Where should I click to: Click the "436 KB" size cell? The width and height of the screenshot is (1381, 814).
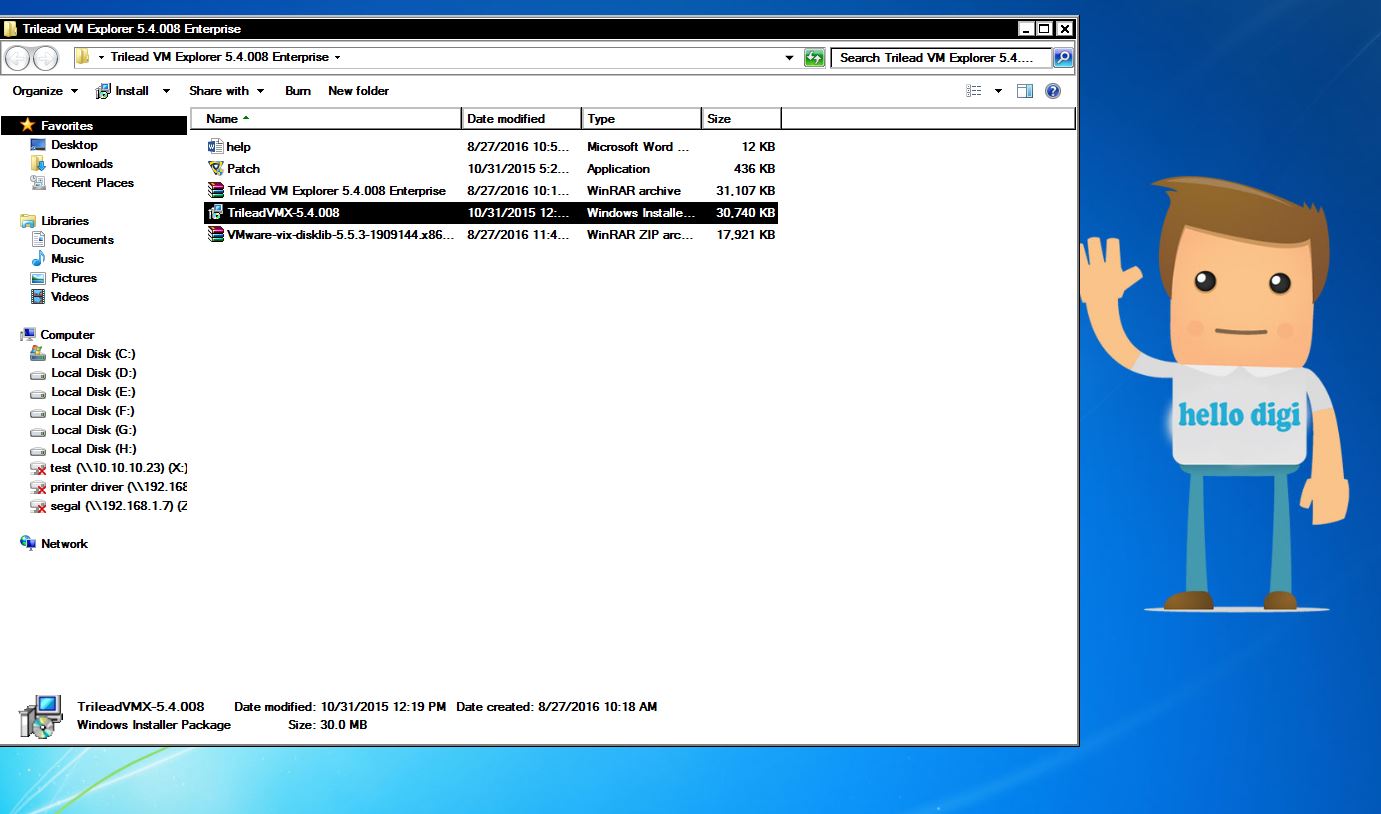tap(754, 169)
